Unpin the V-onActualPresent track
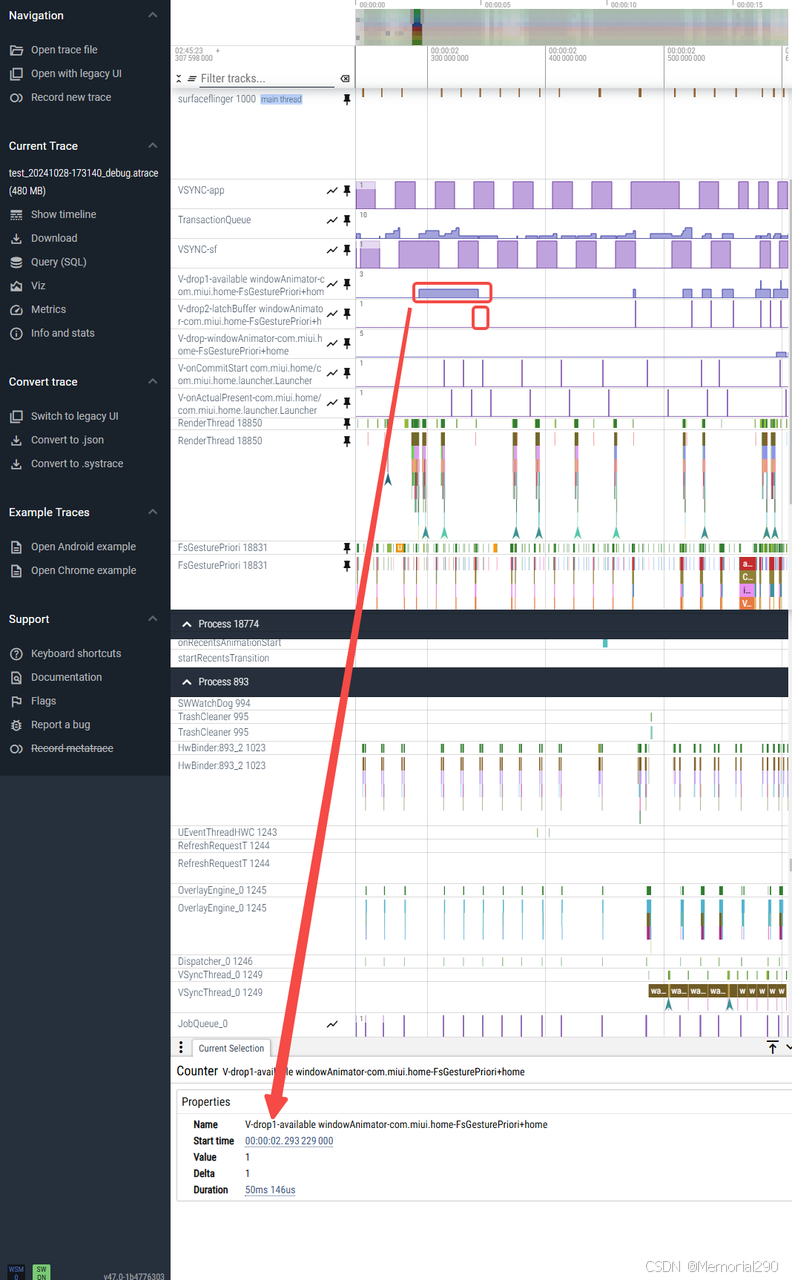This screenshot has width=792, height=1280. (x=347, y=403)
